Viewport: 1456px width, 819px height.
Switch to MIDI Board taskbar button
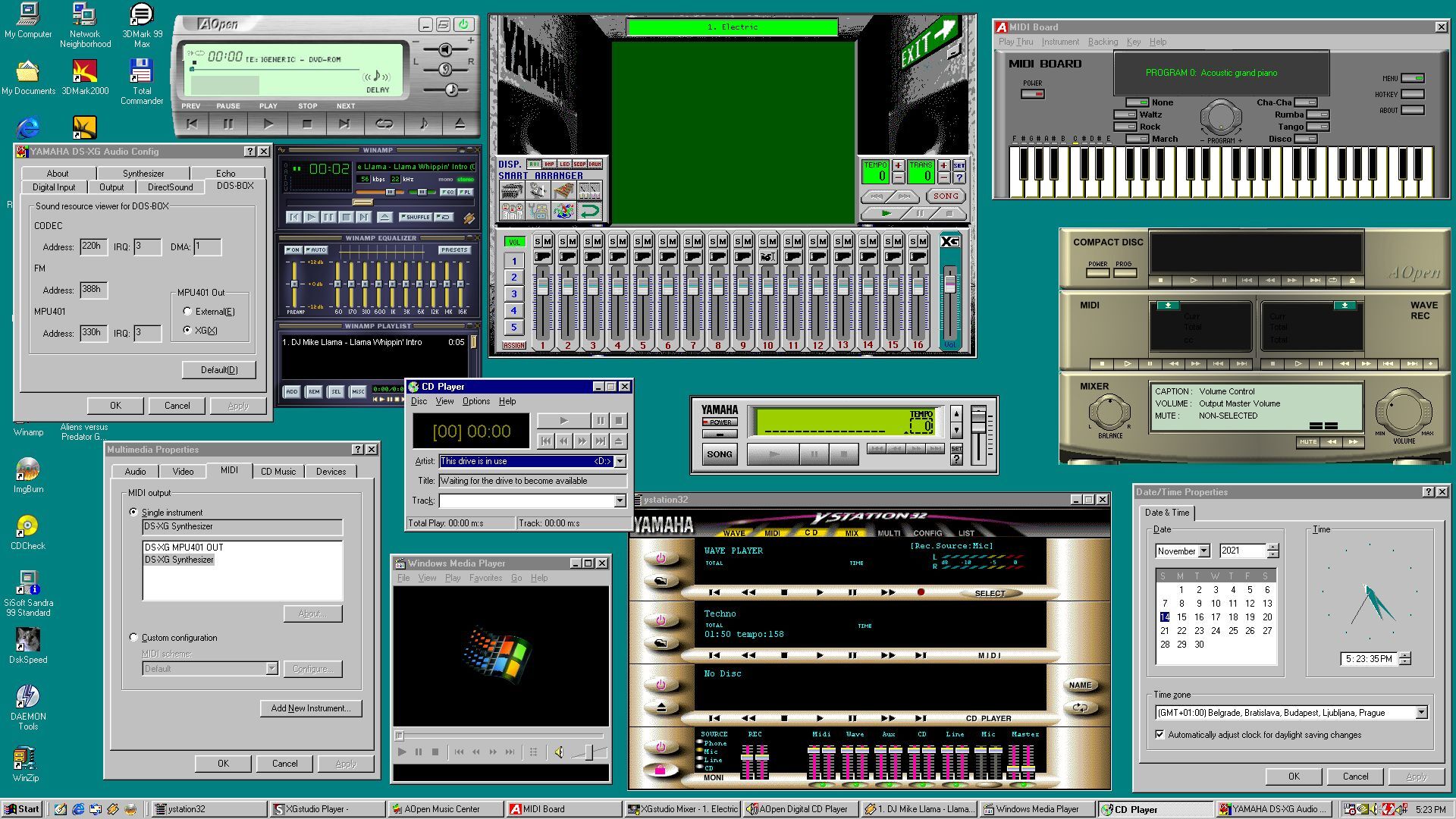pyautogui.click(x=563, y=809)
